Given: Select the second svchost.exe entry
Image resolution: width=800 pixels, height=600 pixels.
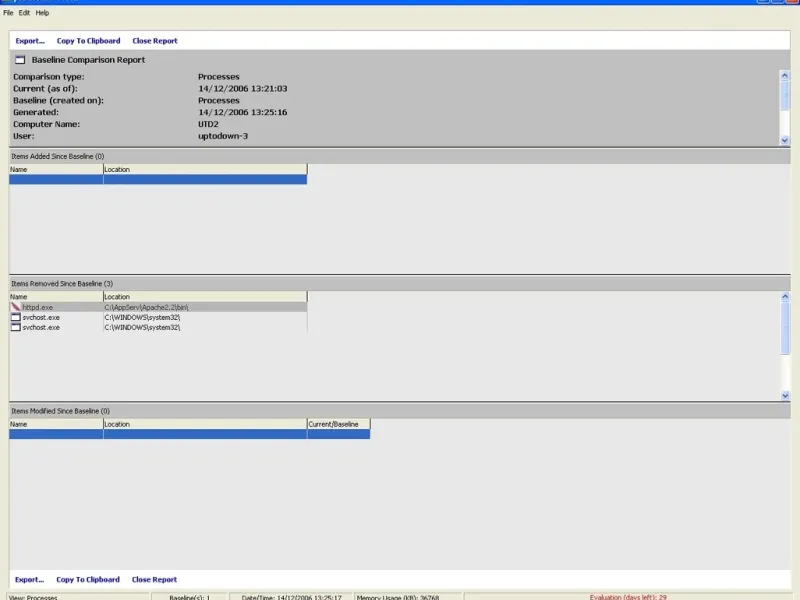Looking at the screenshot, I should click(41, 328).
